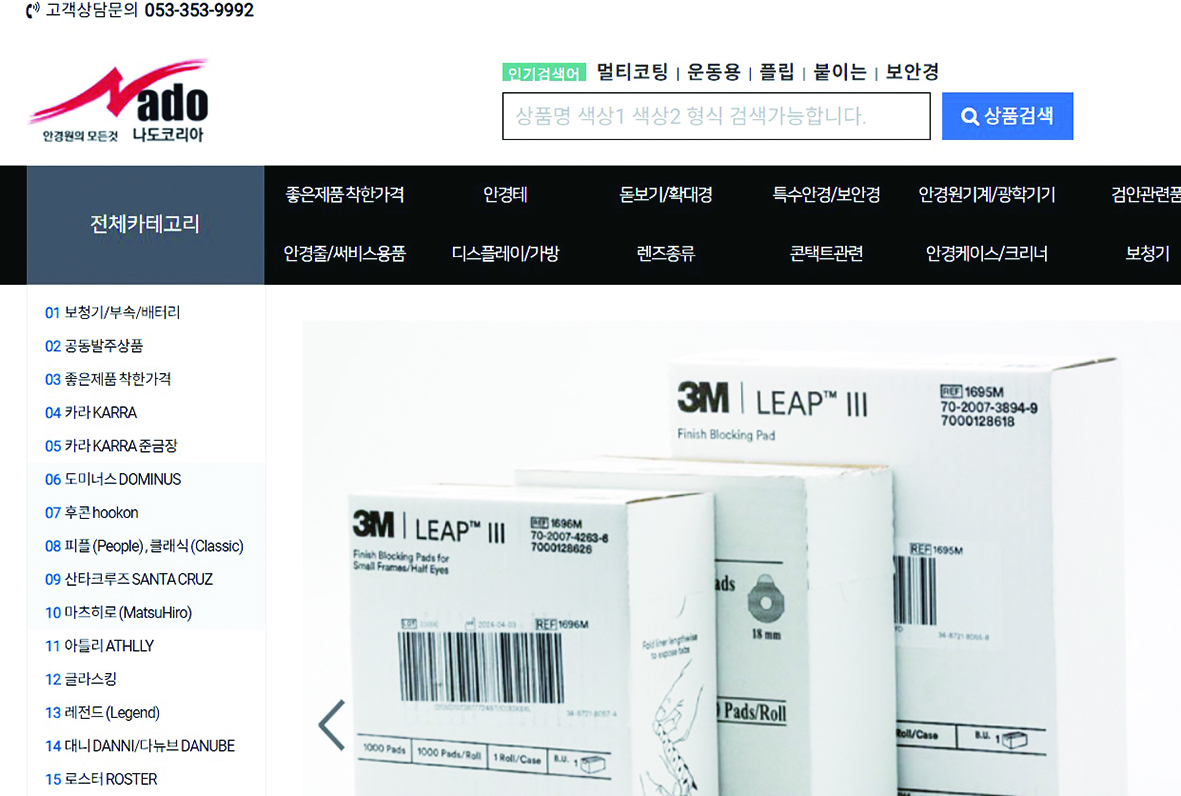Click the 상품검색 search button
This screenshot has height=796, width=1181.
click(1007, 116)
